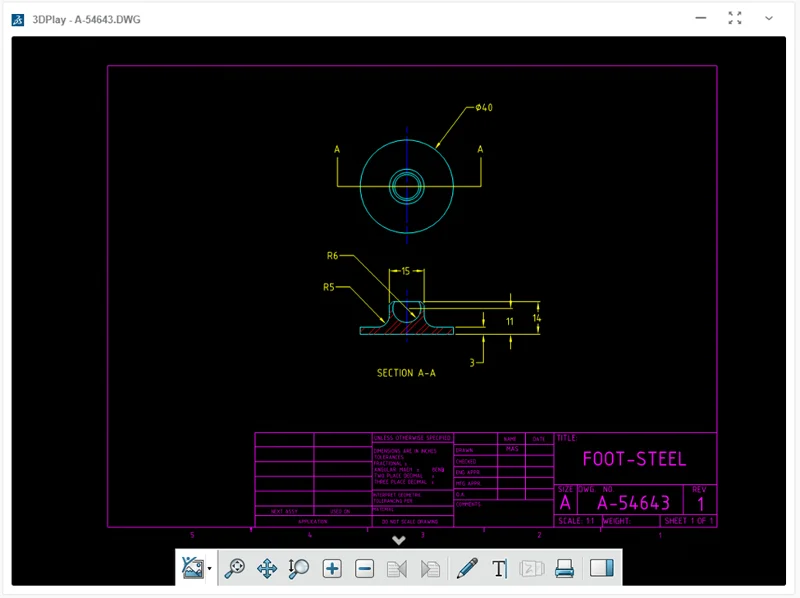
Task: Print the drawing with the printer icon
Action: [564, 568]
